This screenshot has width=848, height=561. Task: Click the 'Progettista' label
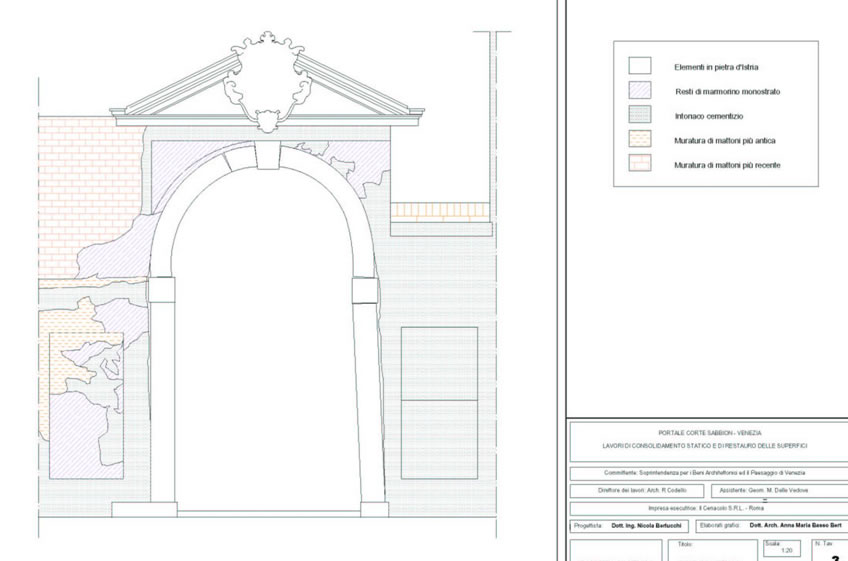588,526
